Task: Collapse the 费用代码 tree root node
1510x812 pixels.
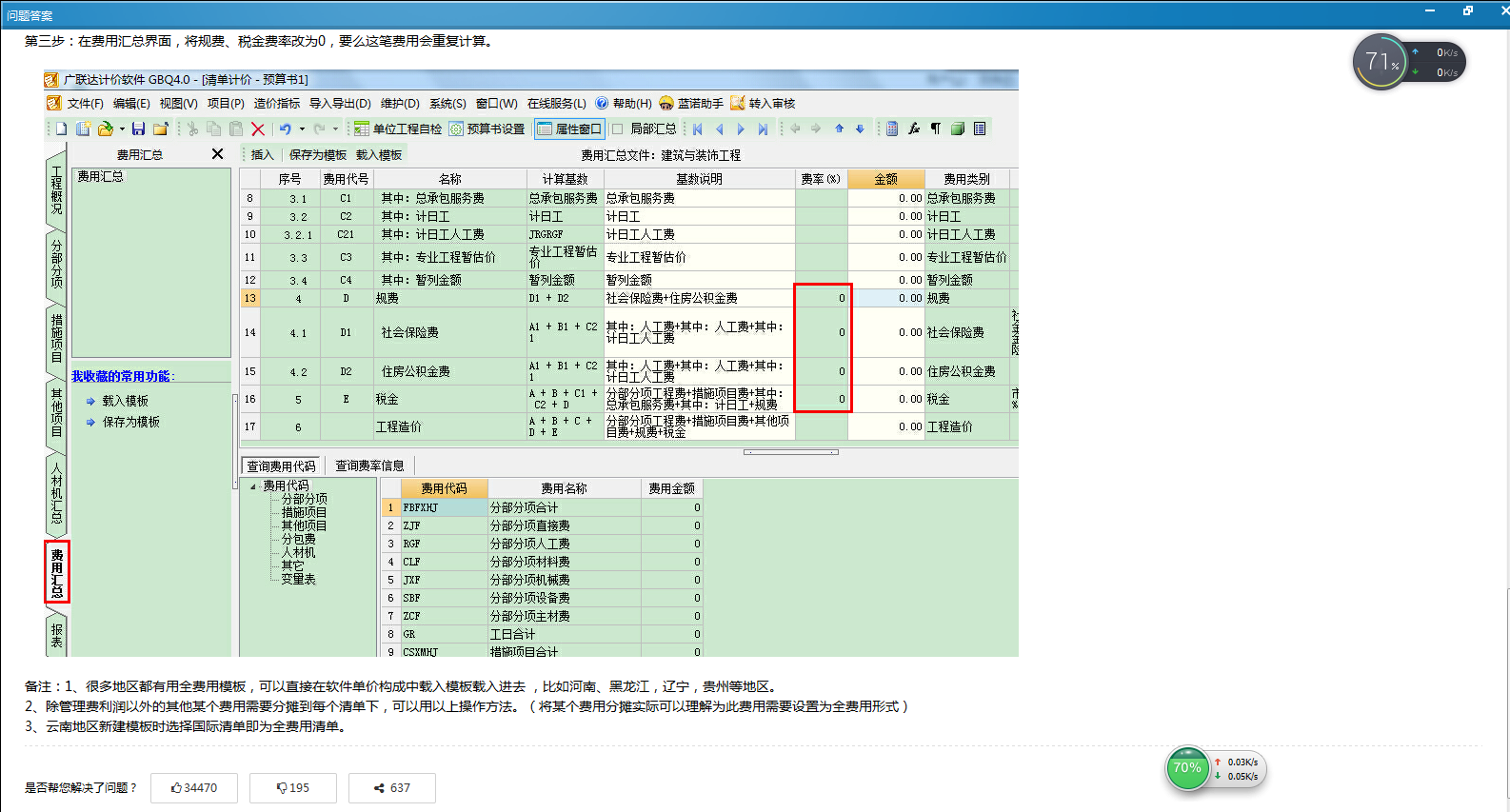Action: point(253,486)
